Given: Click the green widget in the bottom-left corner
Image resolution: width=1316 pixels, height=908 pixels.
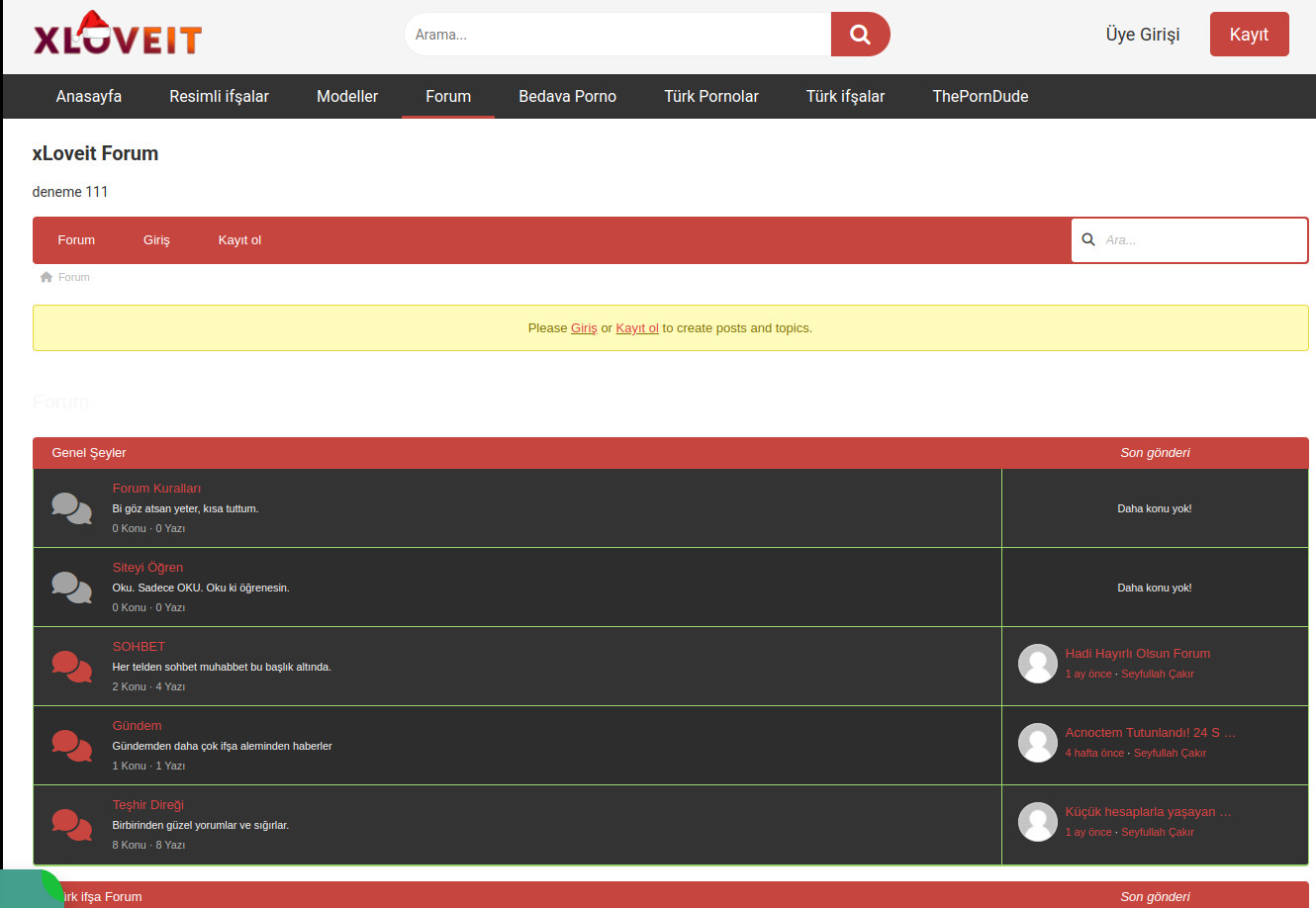Looking at the screenshot, I should coord(30,889).
